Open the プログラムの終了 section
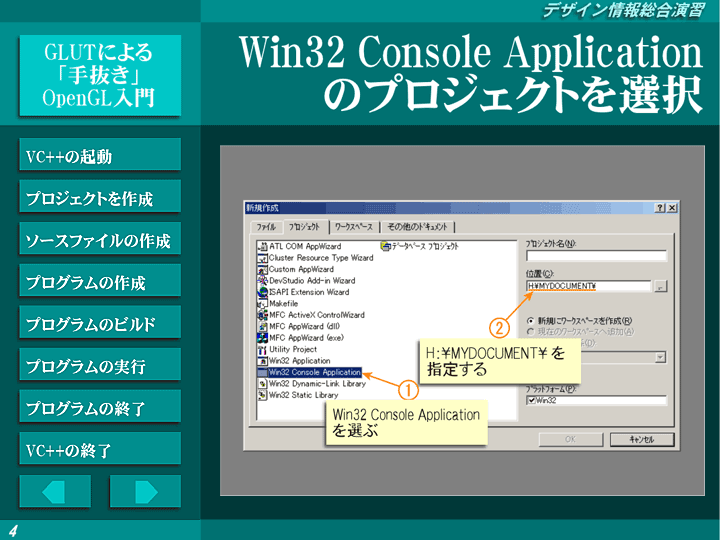The height and width of the screenshot is (540, 720). click(x=100, y=406)
